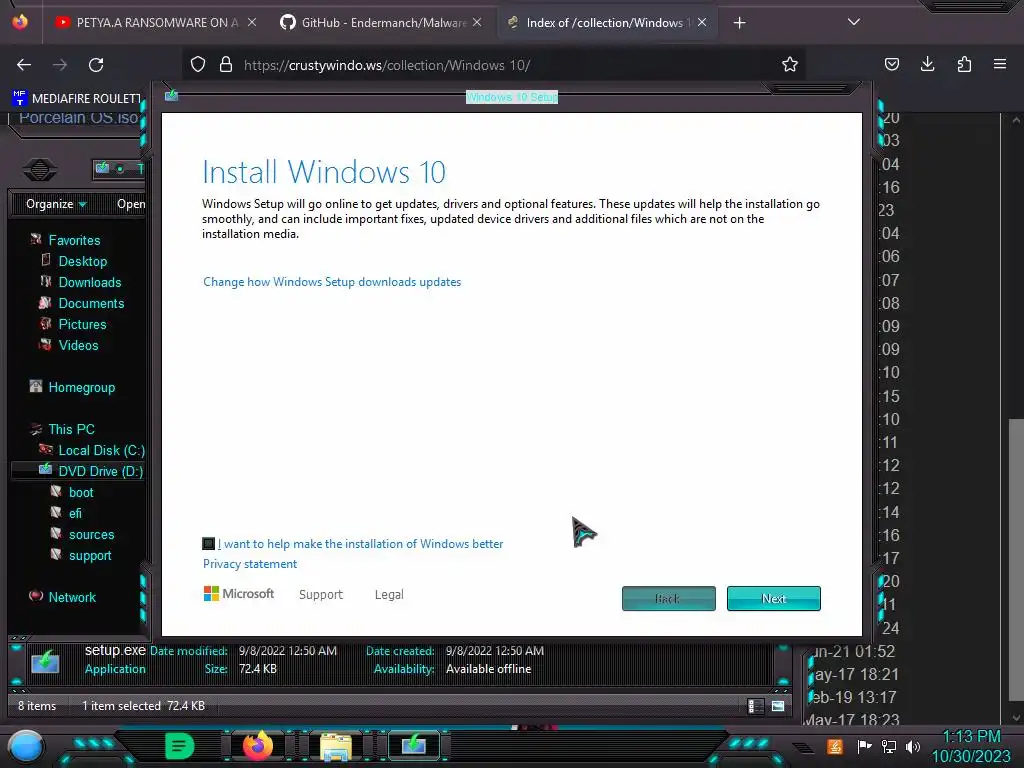
Task: Select Documents in Explorer navigation pane
Action: pos(91,303)
